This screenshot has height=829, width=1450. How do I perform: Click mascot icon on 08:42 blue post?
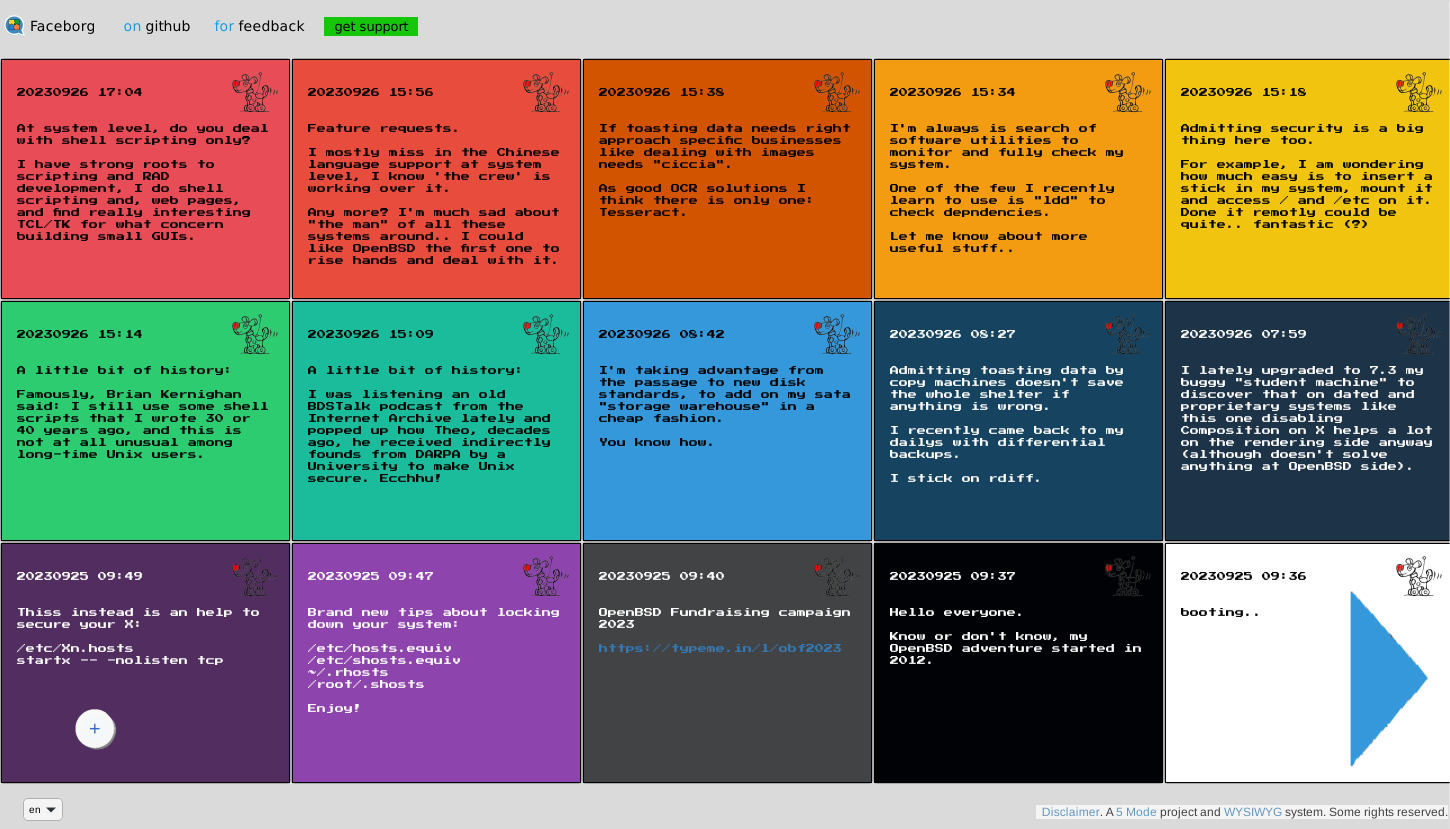pos(834,334)
